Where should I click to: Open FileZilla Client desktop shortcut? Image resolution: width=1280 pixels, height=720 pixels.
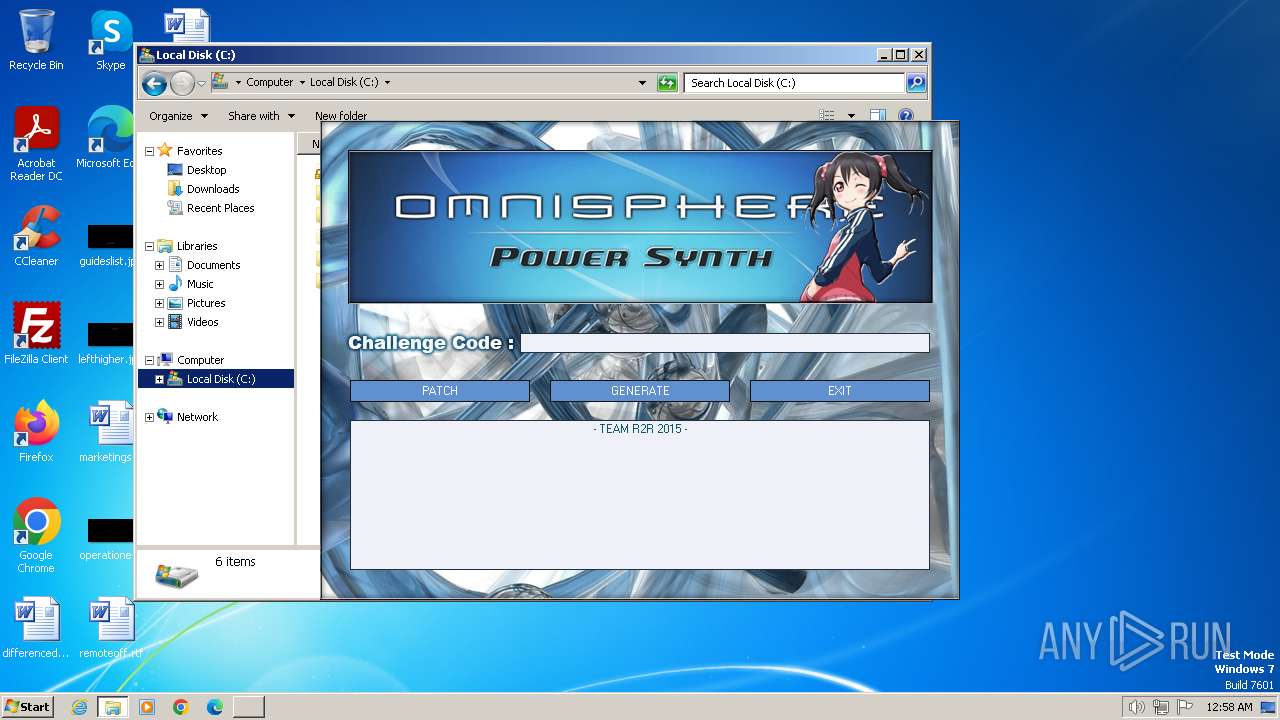pyautogui.click(x=36, y=334)
